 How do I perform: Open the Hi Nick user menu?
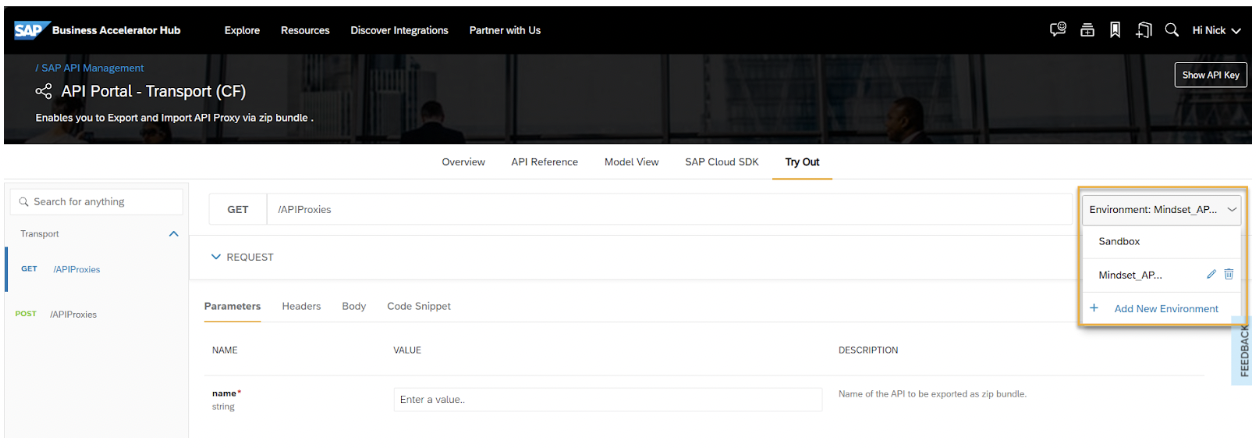[1216, 30]
